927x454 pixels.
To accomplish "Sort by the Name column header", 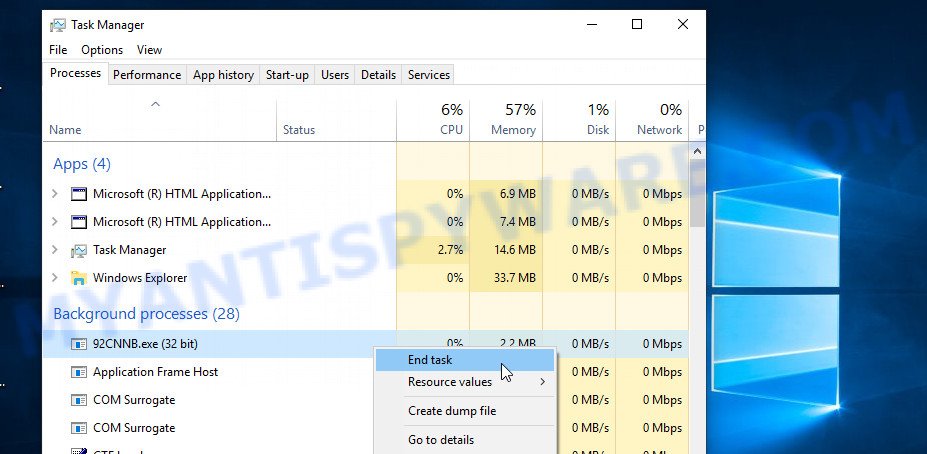I will pos(160,120).
